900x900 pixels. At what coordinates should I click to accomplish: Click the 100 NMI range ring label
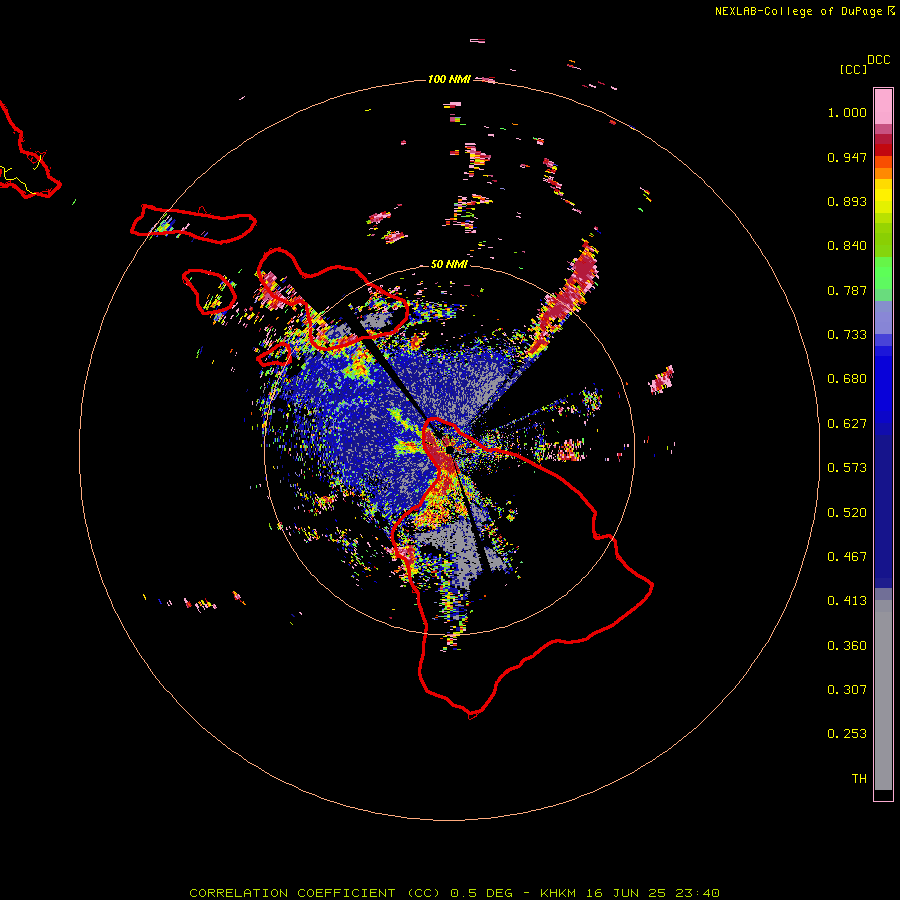[449, 79]
